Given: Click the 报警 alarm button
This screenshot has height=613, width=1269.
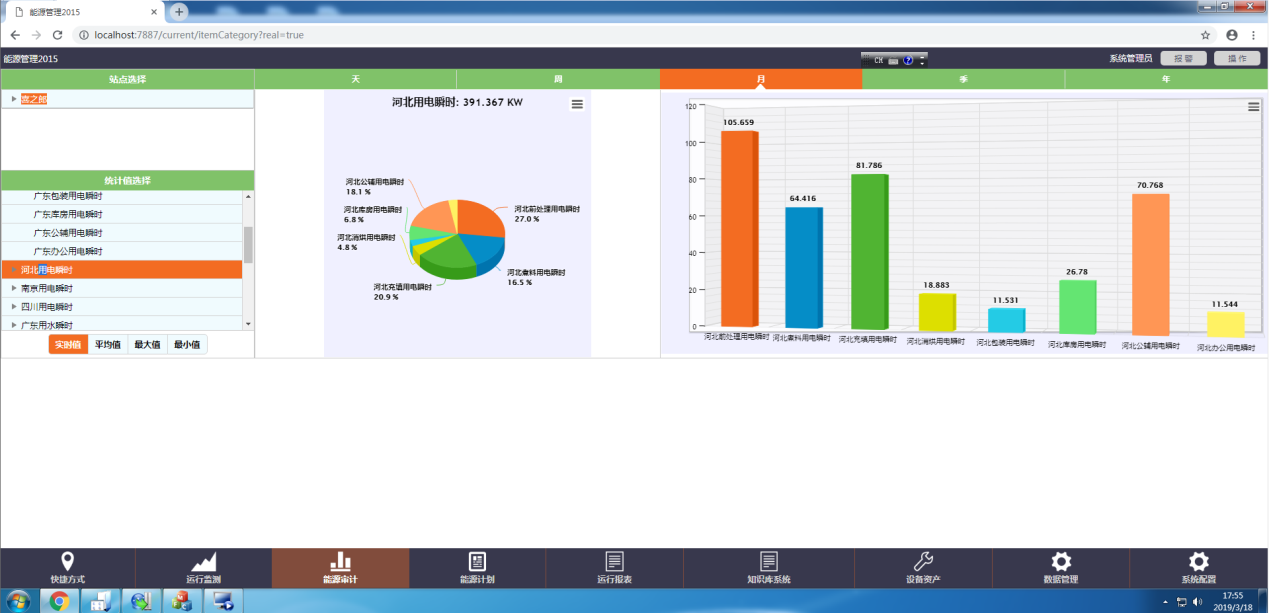Looking at the screenshot, I should pyautogui.click(x=1183, y=59).
